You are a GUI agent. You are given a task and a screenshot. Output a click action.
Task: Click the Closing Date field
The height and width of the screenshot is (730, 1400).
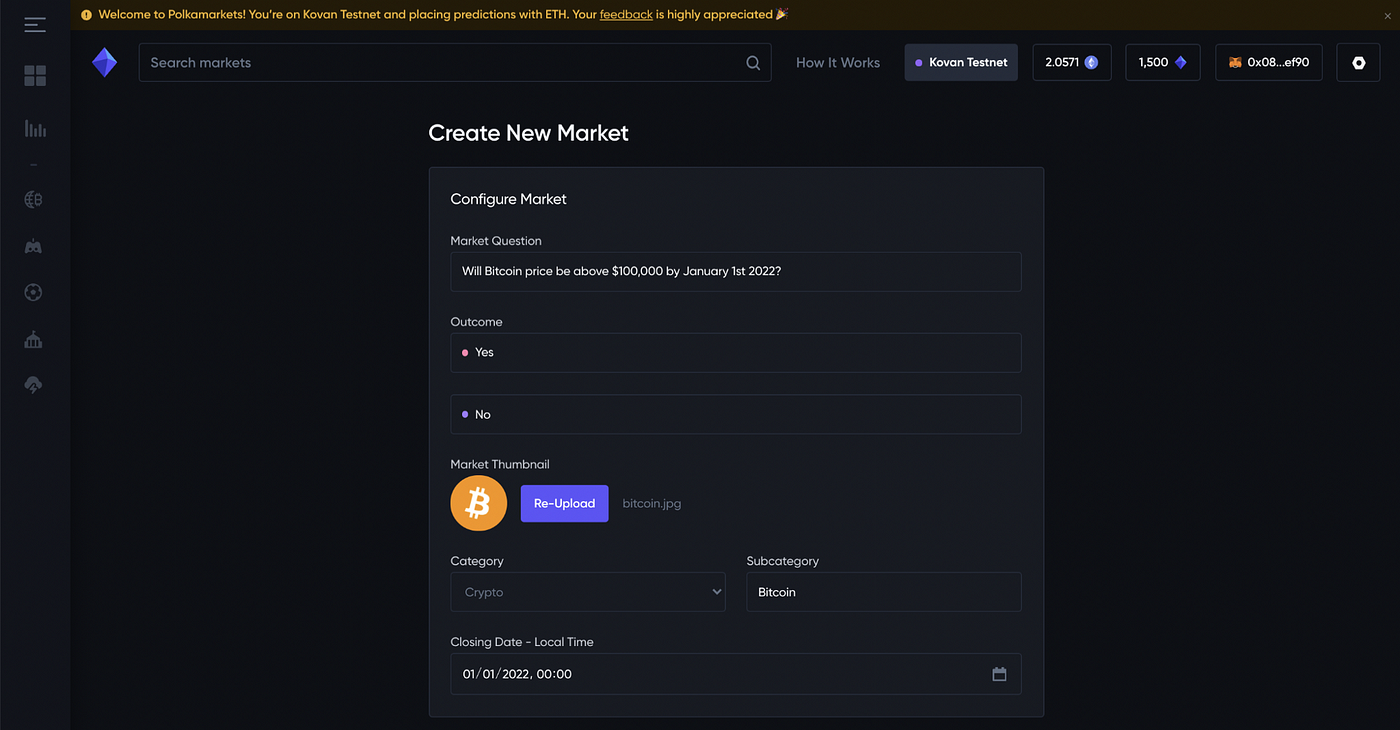point(736,674)
